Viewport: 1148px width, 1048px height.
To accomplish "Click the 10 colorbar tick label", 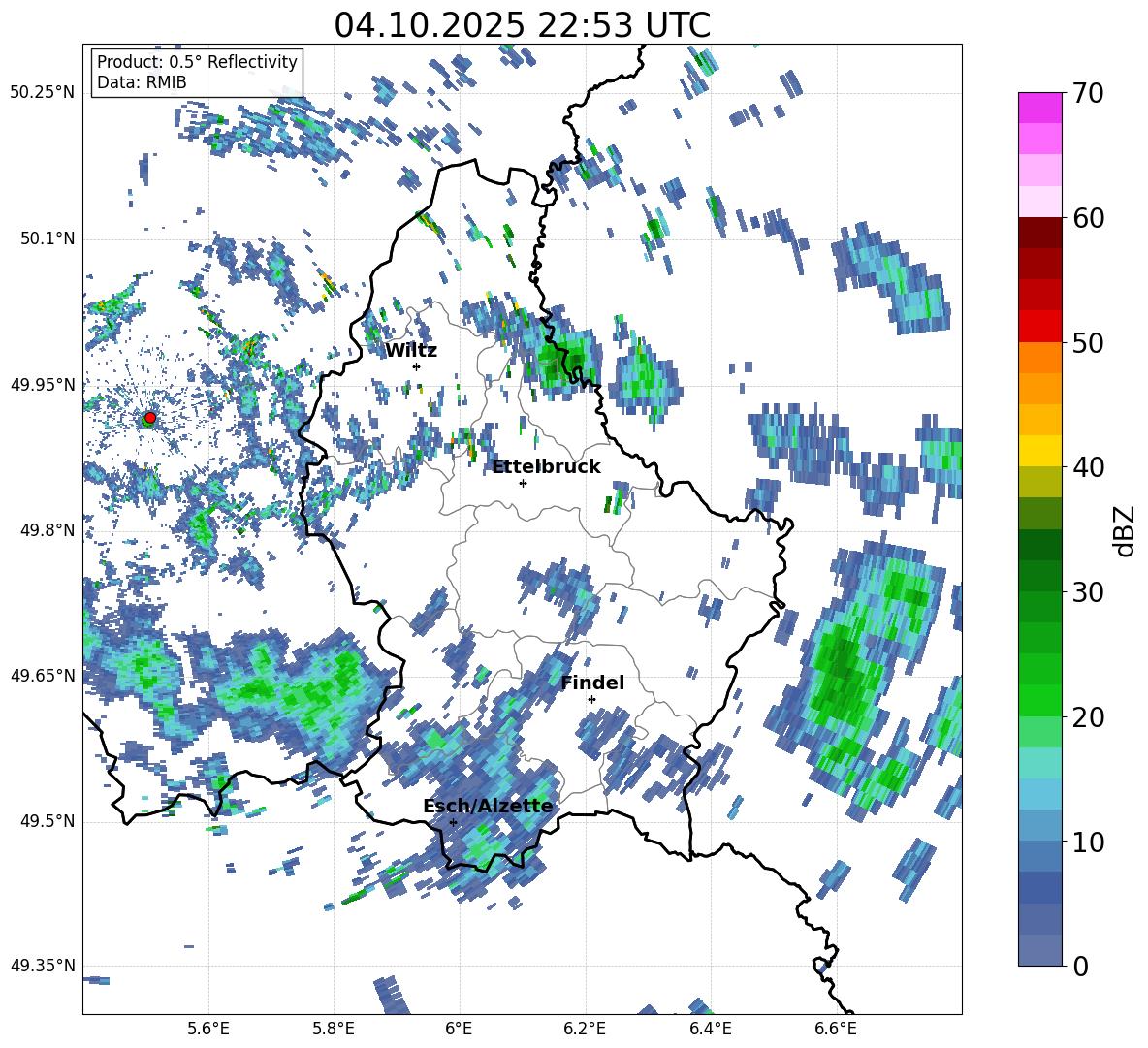I will click(1087, 842).
